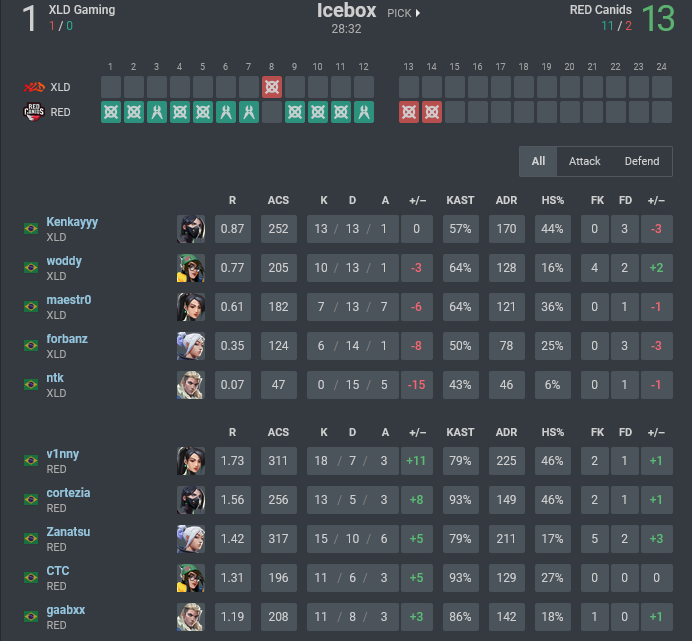Click RED's round 4 win icon
692x641 pixels.
tap(180, 112)
